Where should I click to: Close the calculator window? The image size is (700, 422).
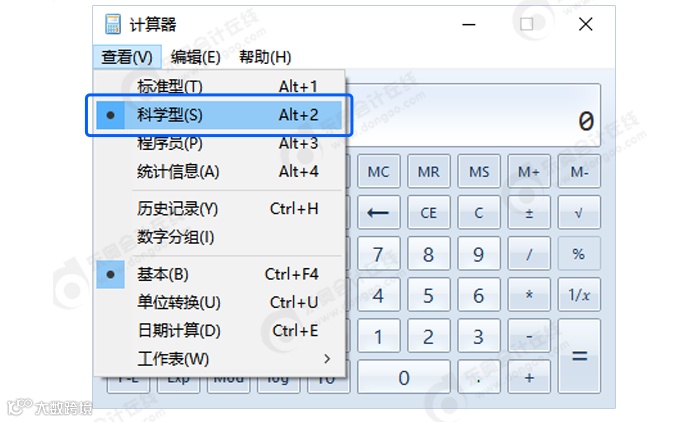[x=586, y=24]
